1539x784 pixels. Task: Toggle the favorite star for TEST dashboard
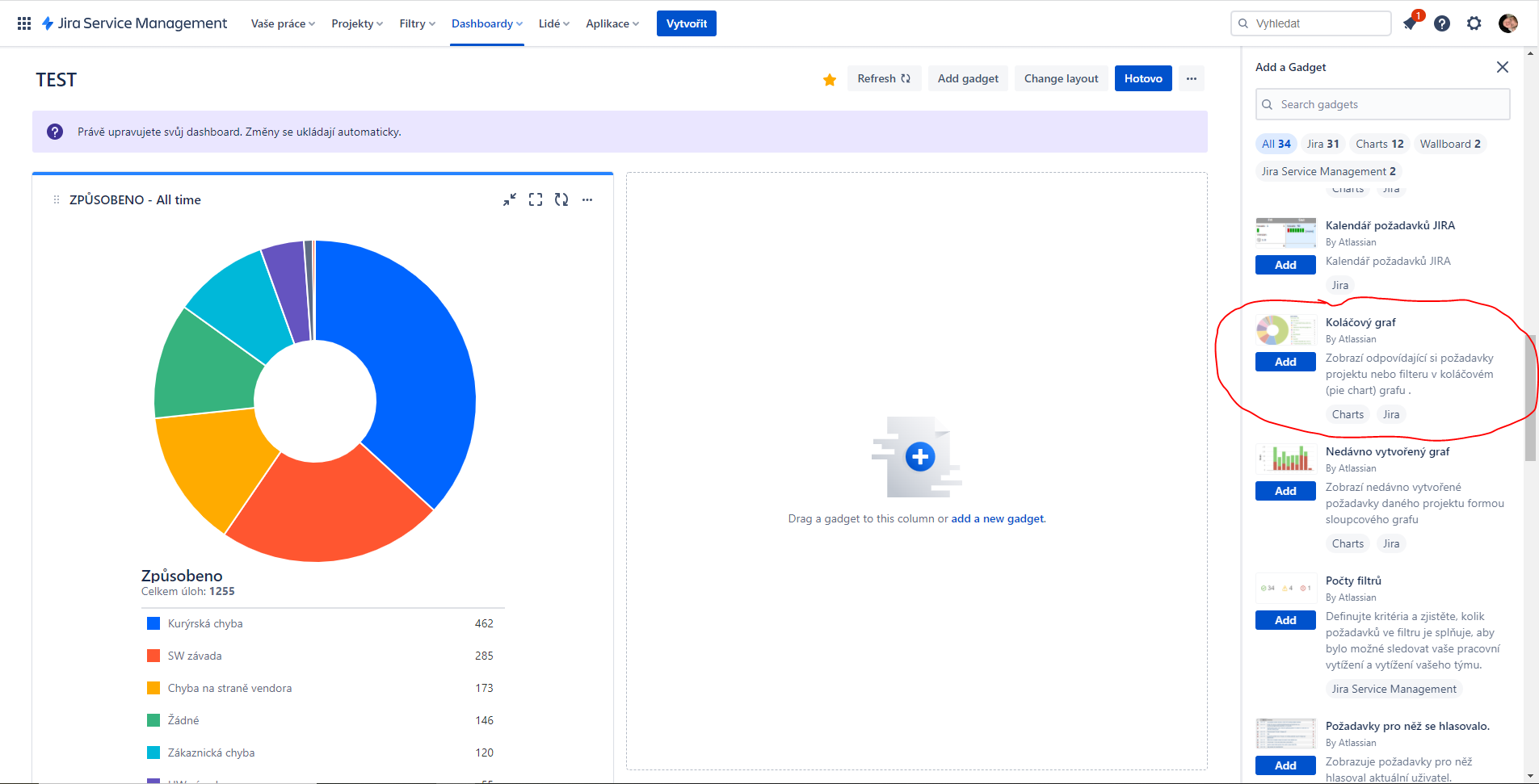(x=830, y=79)
